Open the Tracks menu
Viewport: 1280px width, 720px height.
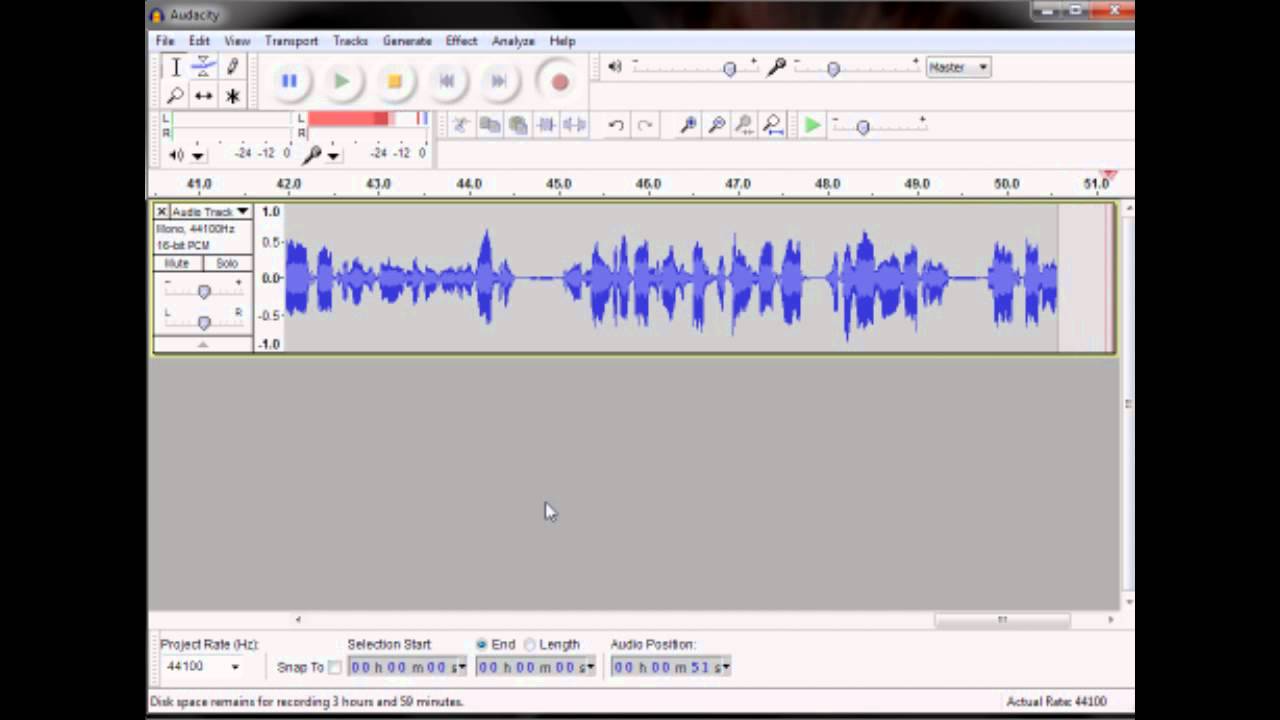click(350, 41)
